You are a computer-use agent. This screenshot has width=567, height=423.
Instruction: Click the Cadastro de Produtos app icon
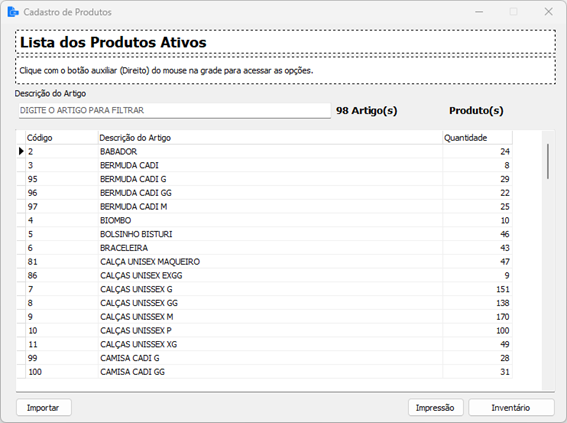(13, 12)
